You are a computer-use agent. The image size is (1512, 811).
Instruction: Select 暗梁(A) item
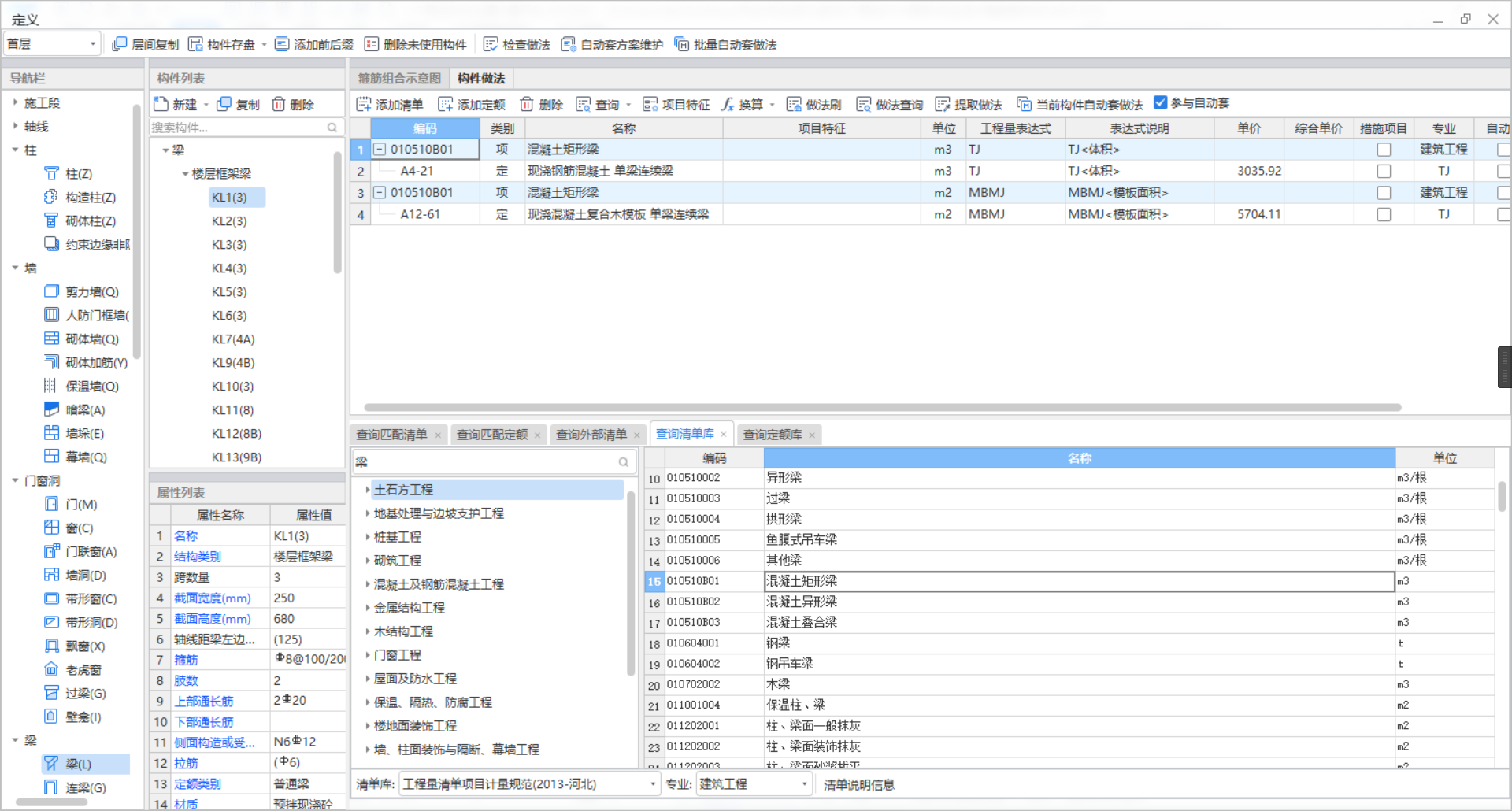point(75,409)
